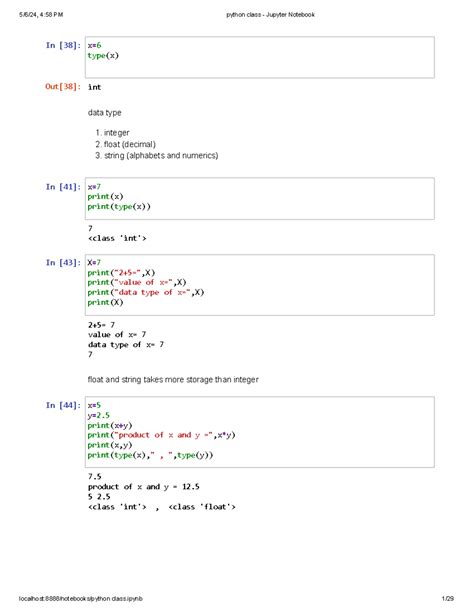474x613 pixels.
Task: Click the 'int' output of cell 38
Action: 94,87
